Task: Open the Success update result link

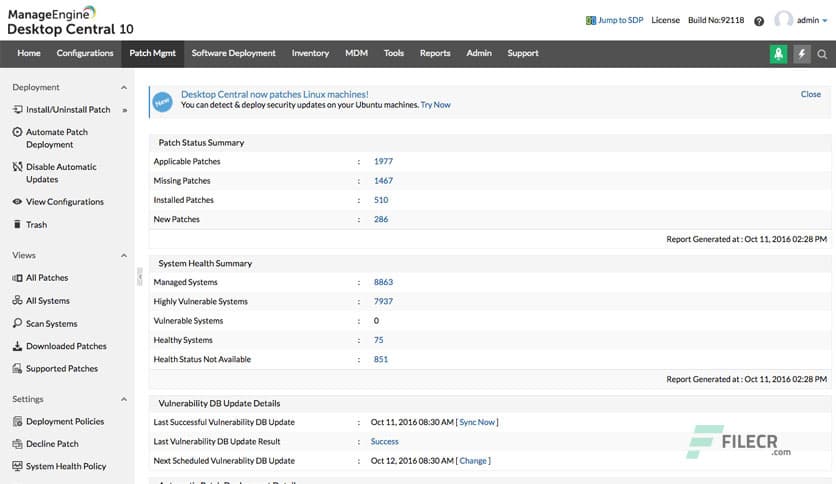Action: click(x=384, y=442)
